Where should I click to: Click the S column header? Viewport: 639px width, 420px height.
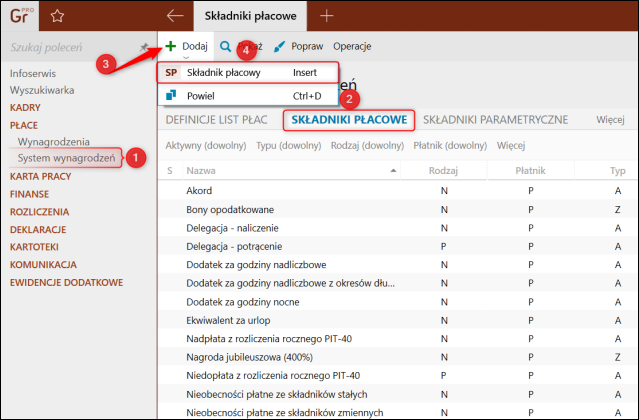(x=170, y=171)
